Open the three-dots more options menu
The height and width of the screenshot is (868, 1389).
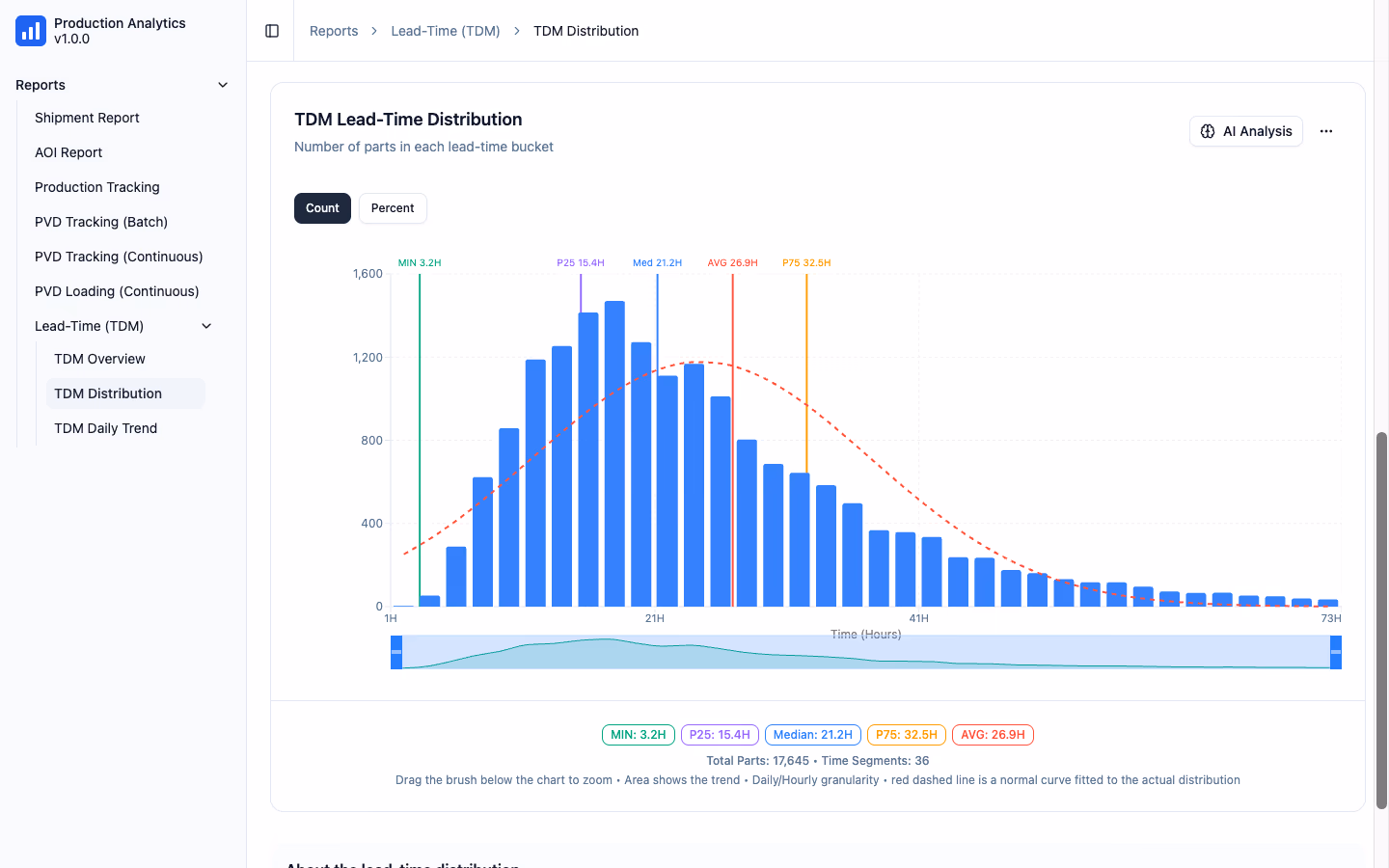point(1326,131)
